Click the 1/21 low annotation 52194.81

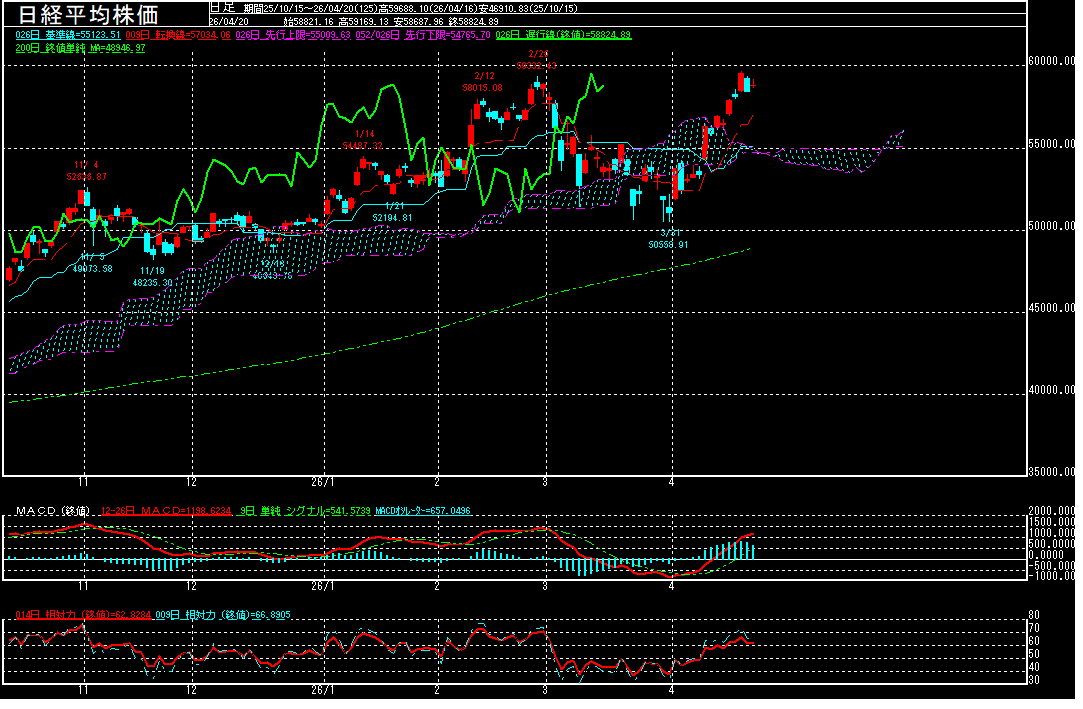point(392,217)
